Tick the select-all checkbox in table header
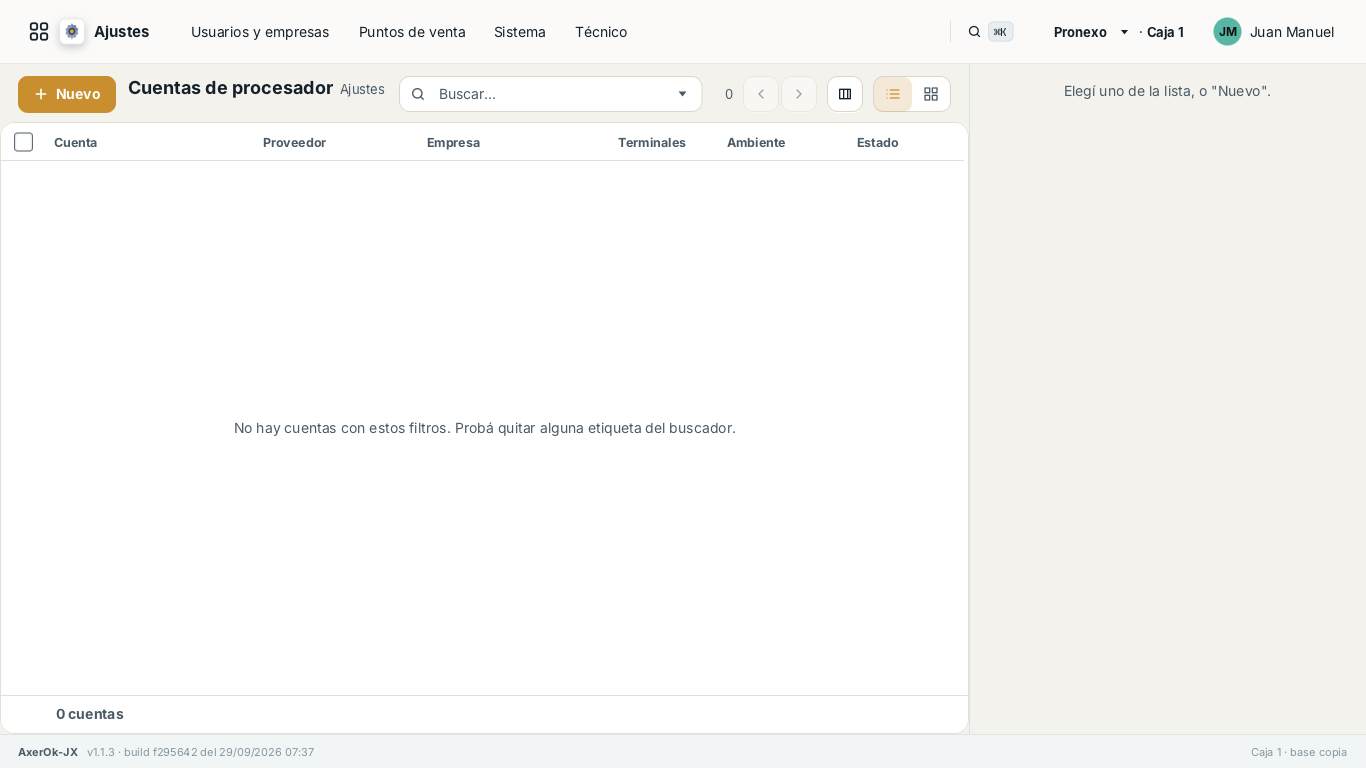This screenshot has width=1366, height=768. click(24, 142)
